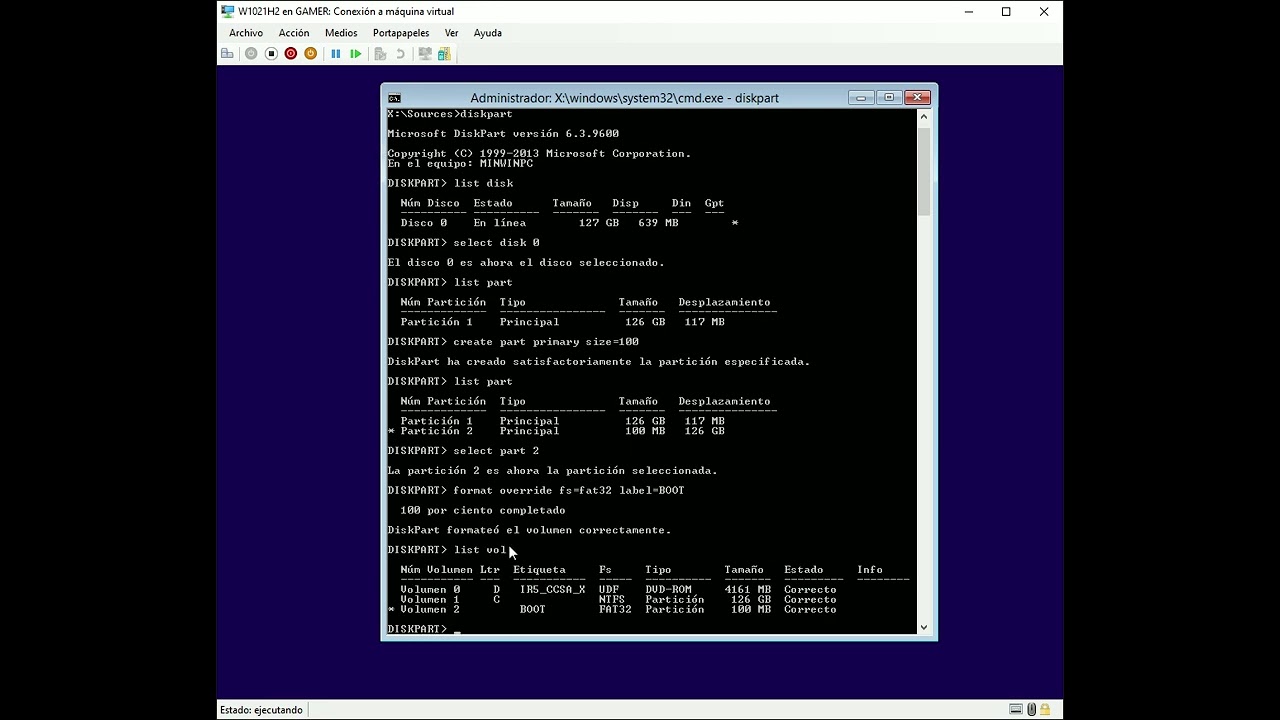
Task: Click the cmd.exe window title bar
Action: [624, 98]
